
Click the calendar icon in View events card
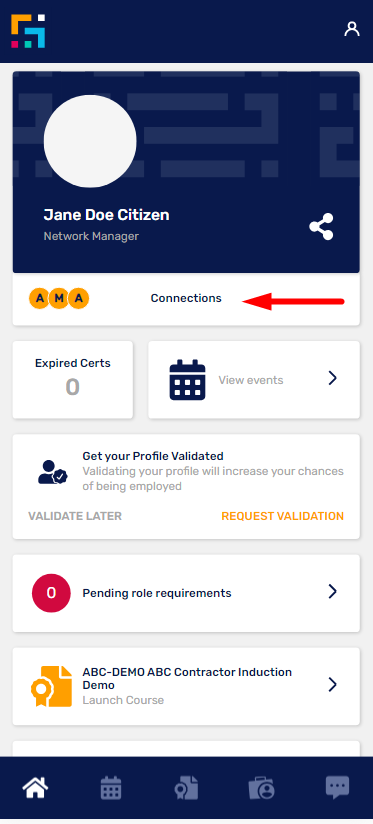pos(188,379)
